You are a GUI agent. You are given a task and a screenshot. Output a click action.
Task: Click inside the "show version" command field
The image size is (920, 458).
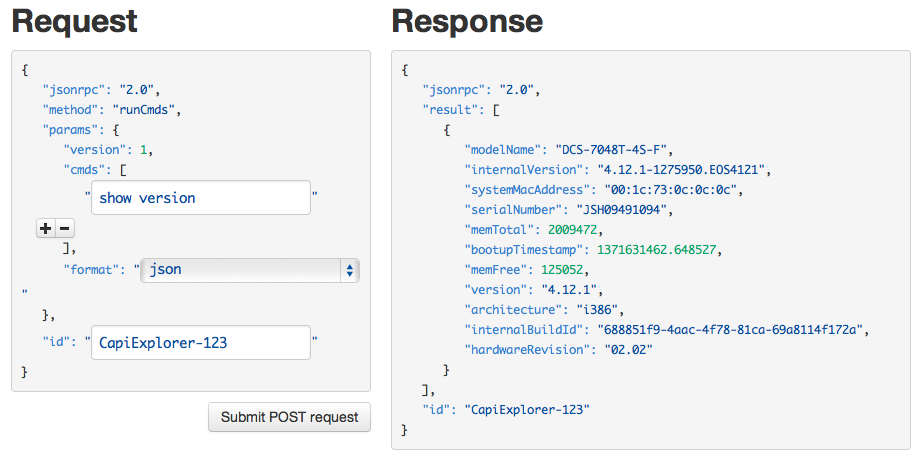(201, 198)
